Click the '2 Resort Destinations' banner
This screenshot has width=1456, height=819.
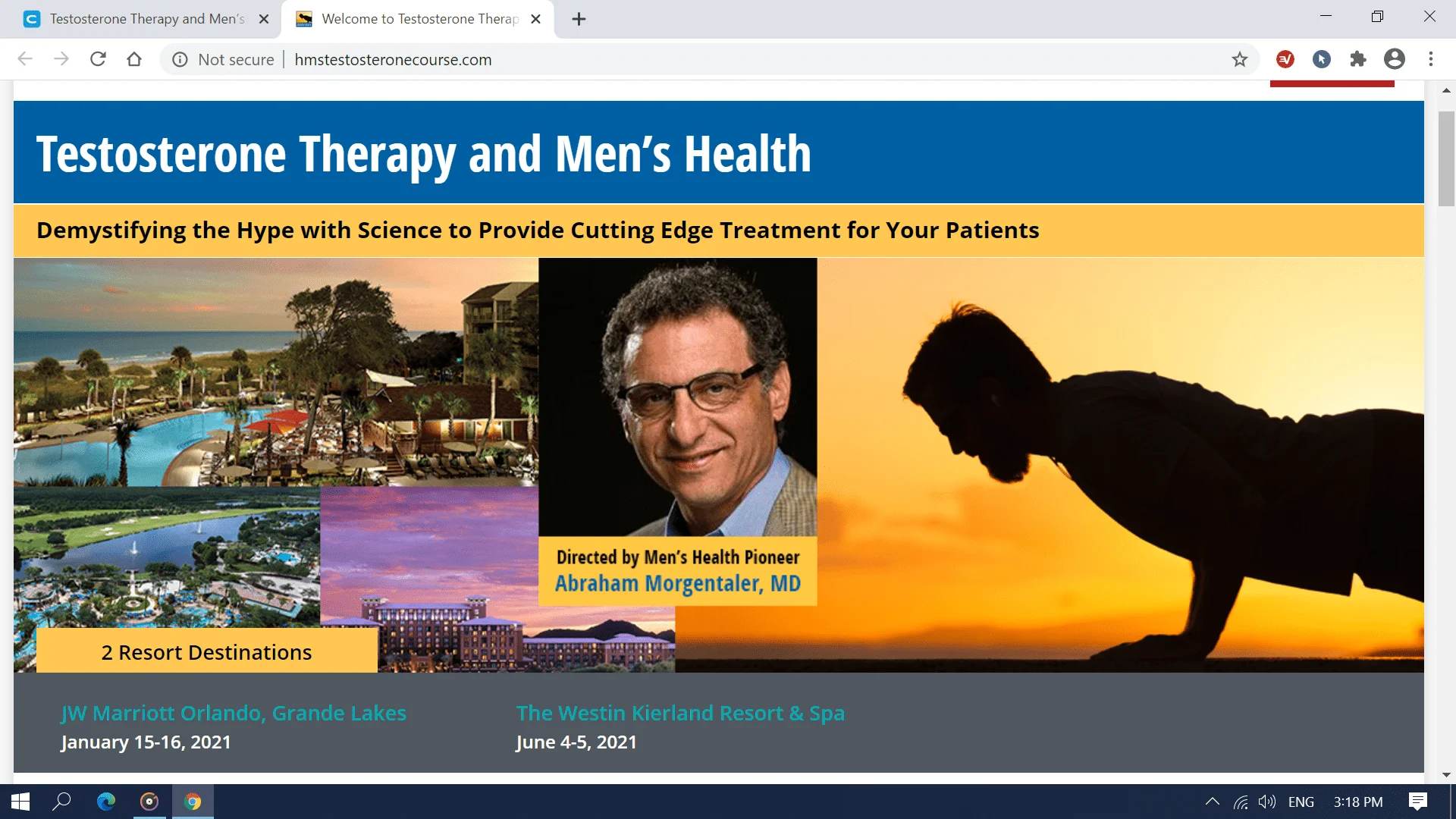[x=206, y=651]
